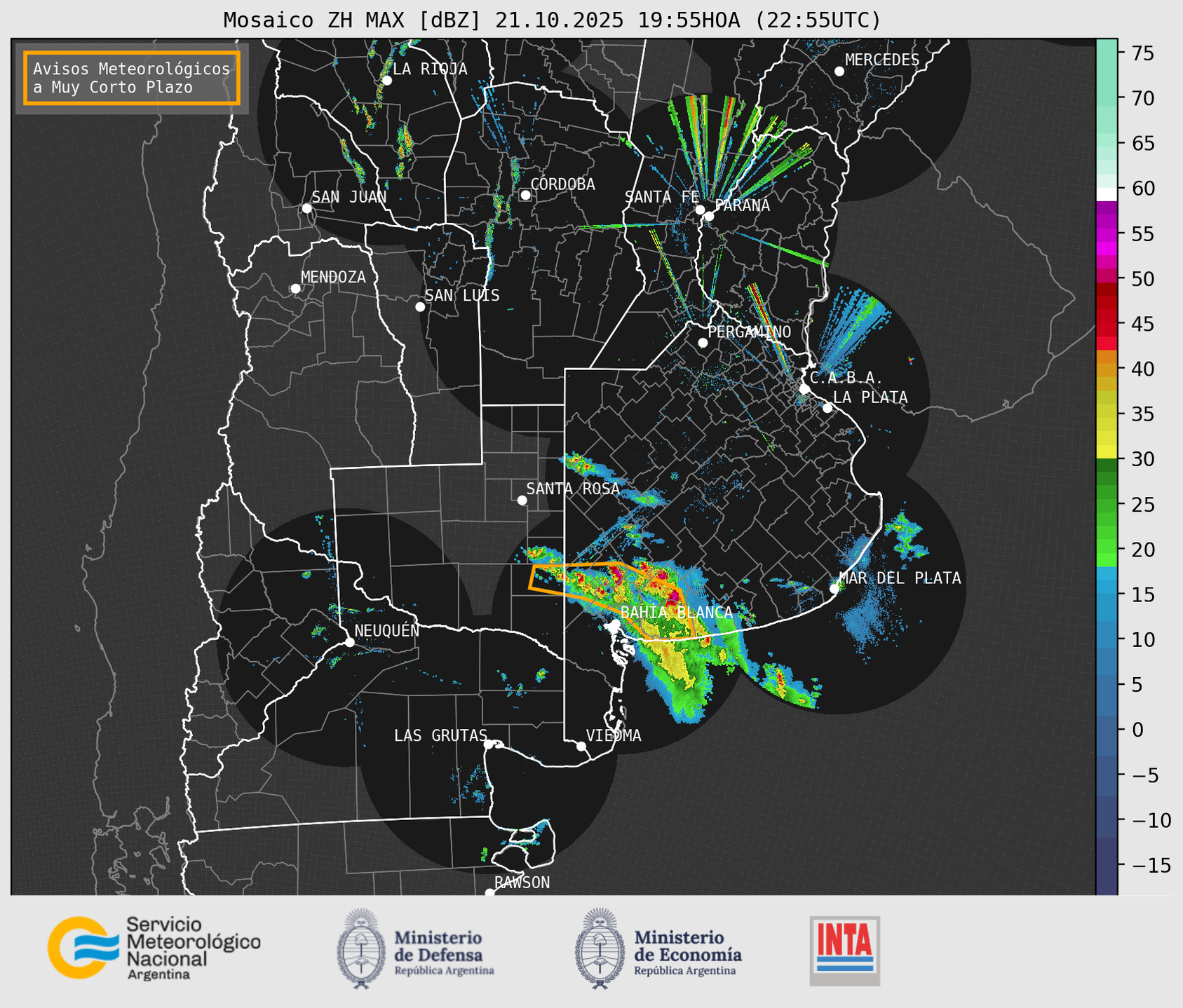Click the 75 dBZ value on color scale
Viewport: 1183px width, 1008px height.
click(1143, 53)
